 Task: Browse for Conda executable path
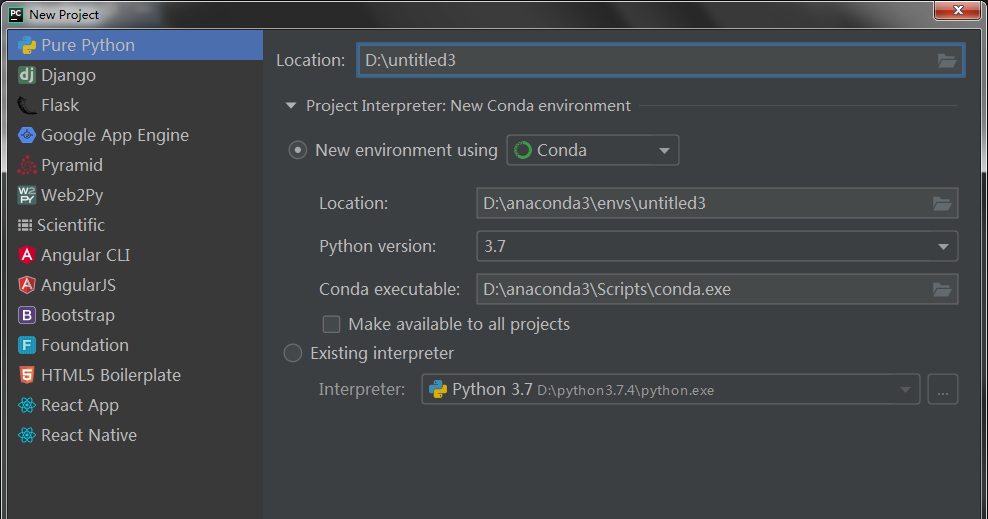coord(941,290)
